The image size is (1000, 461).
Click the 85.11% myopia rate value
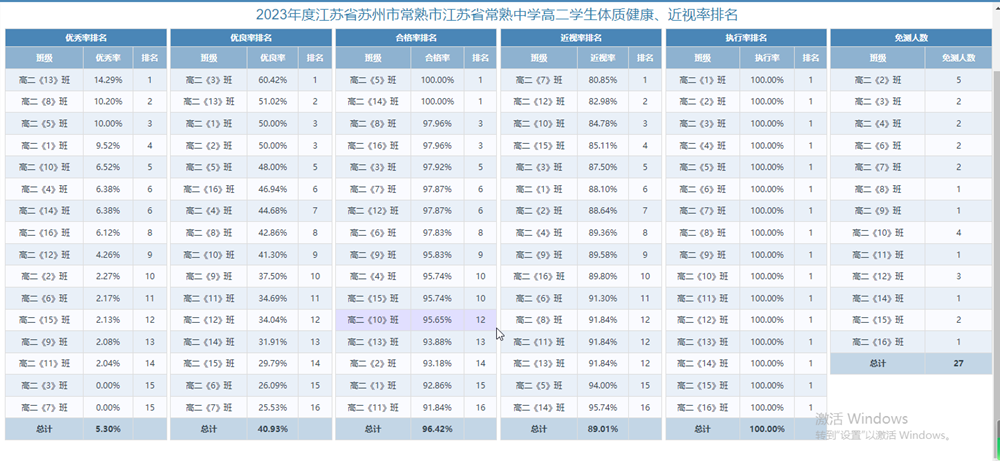603,145
